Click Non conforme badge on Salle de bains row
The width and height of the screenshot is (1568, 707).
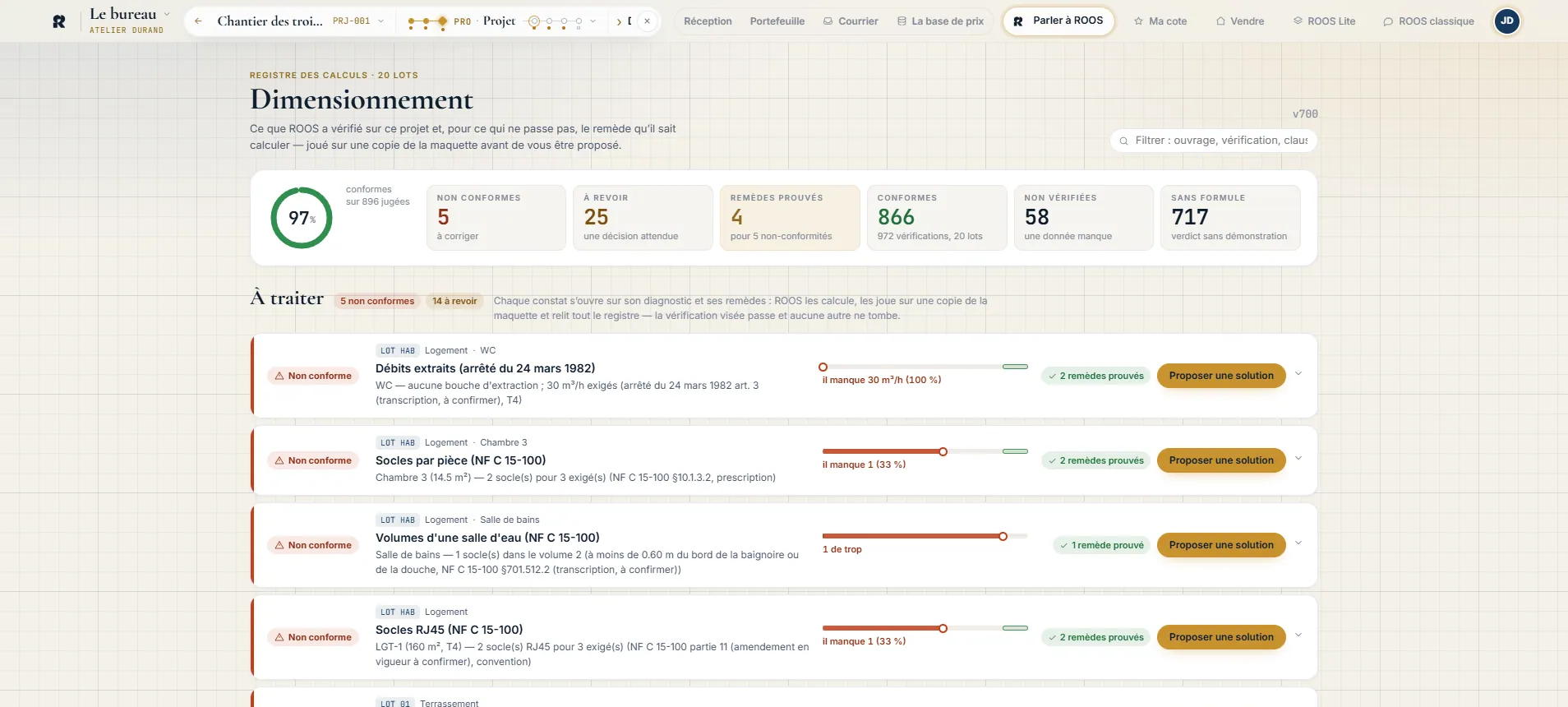coord(313,545)
